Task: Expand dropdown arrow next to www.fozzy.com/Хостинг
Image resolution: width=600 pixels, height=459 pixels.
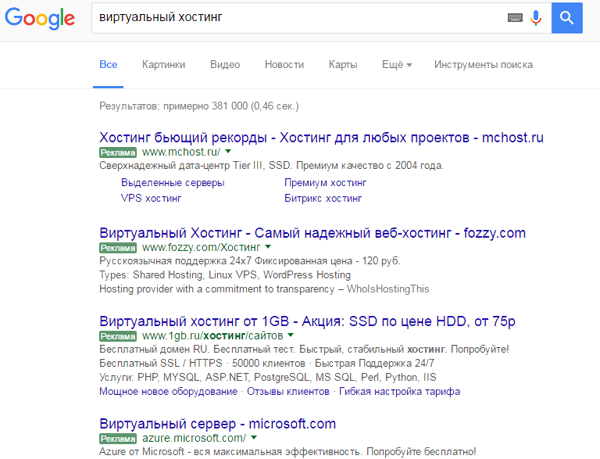Action: coord(268,247)
